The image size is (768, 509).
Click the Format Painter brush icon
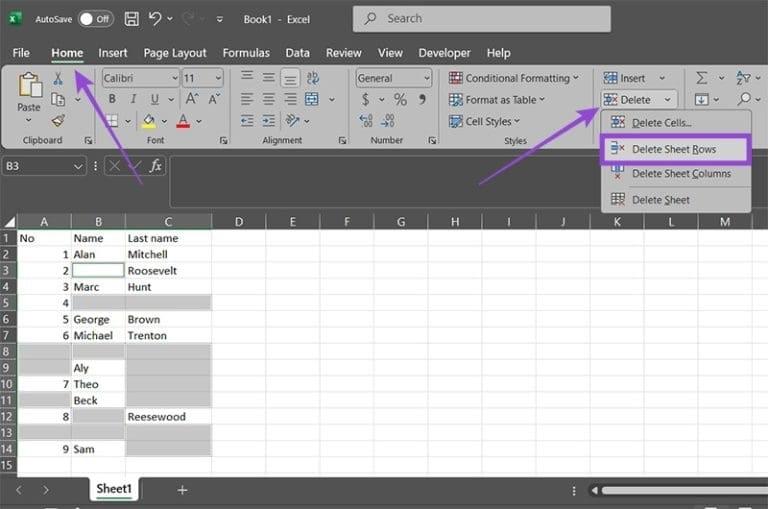pyautogui.click(x=58, y=121)
